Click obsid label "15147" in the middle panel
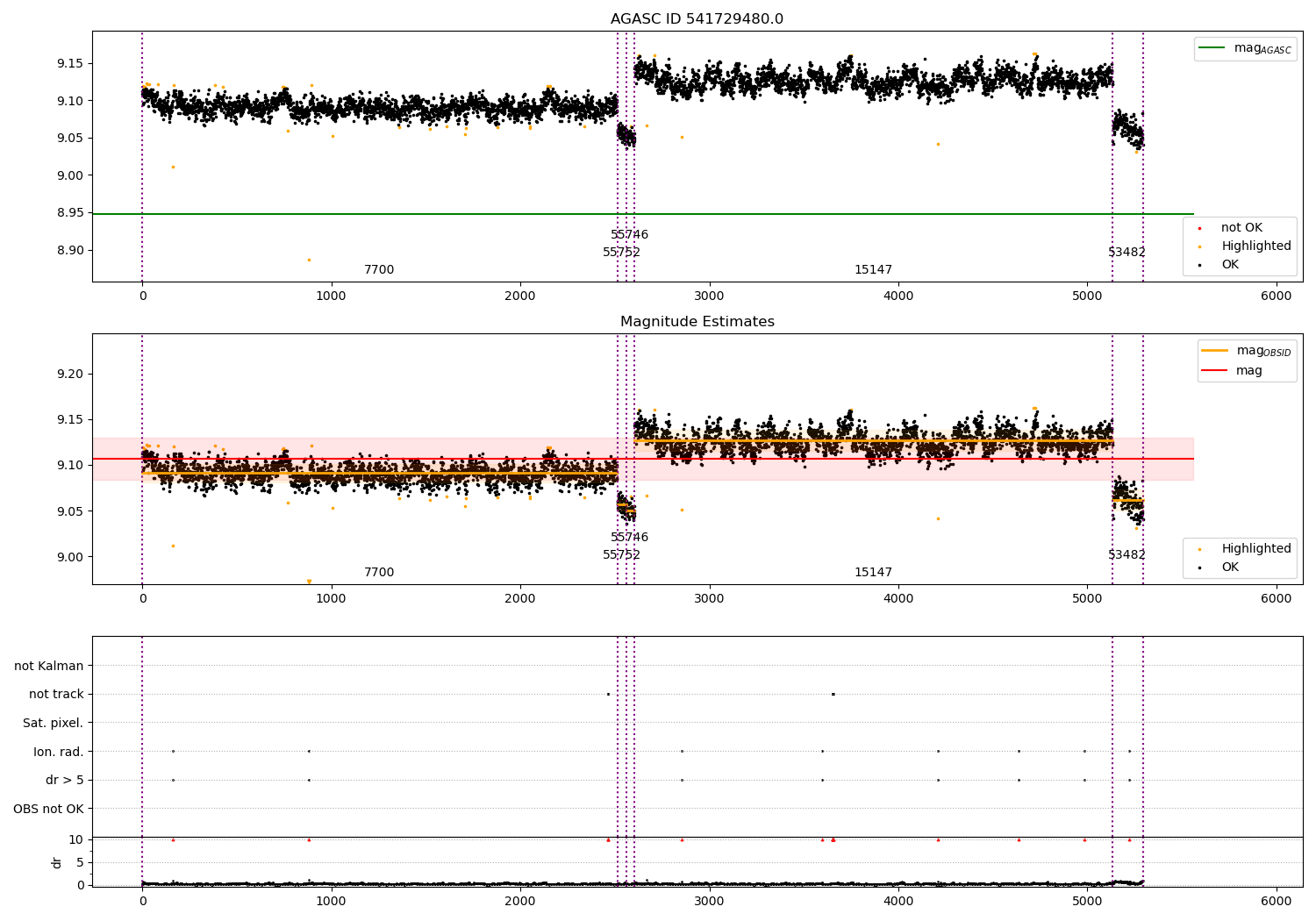Screen dimensions: 1316x921 pos(873,573)
